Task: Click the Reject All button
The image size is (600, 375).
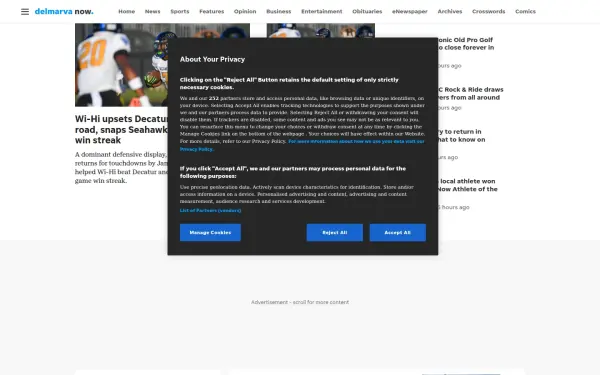Action: pos(334,233)
